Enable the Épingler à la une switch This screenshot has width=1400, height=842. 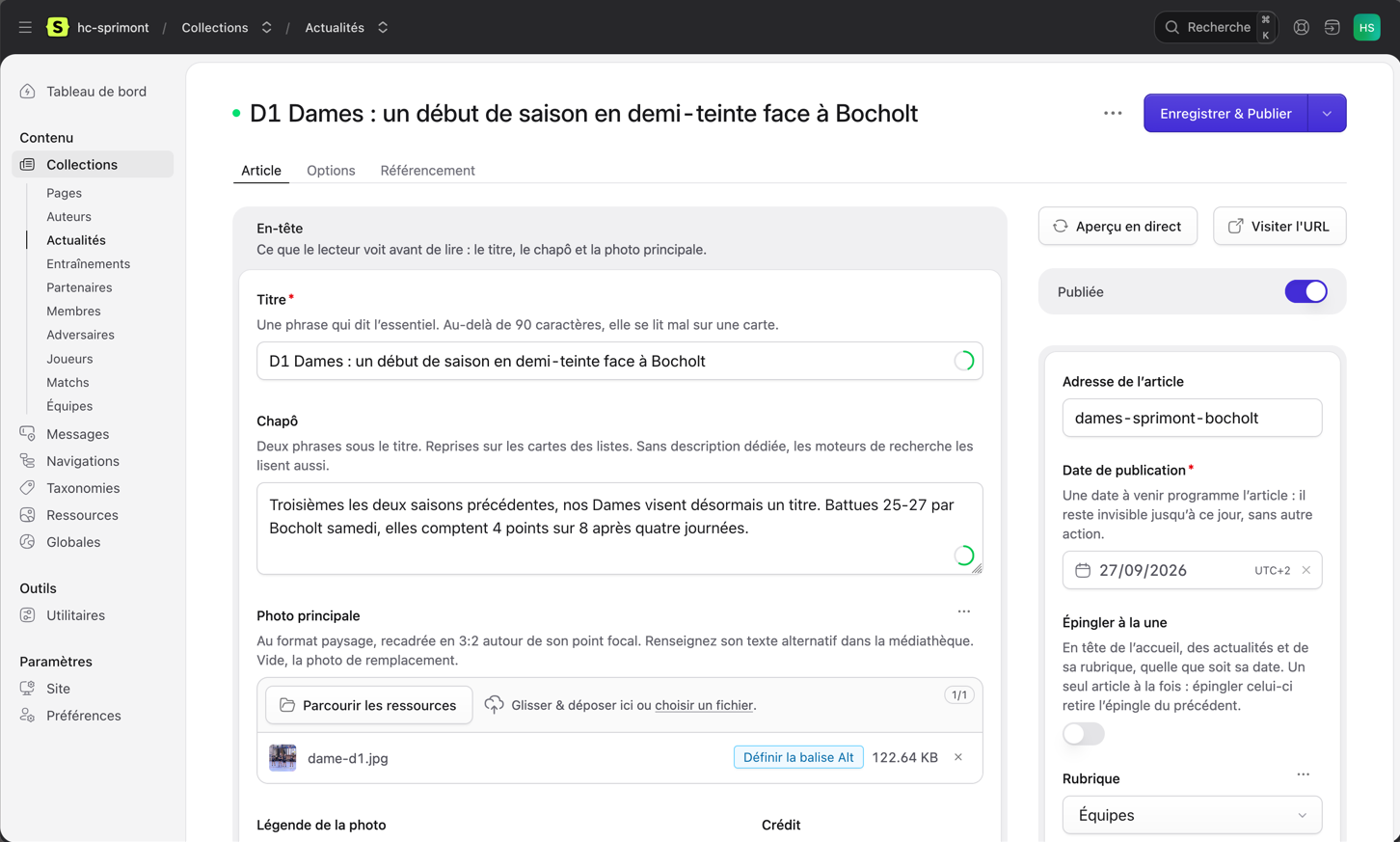(1084, 734)
